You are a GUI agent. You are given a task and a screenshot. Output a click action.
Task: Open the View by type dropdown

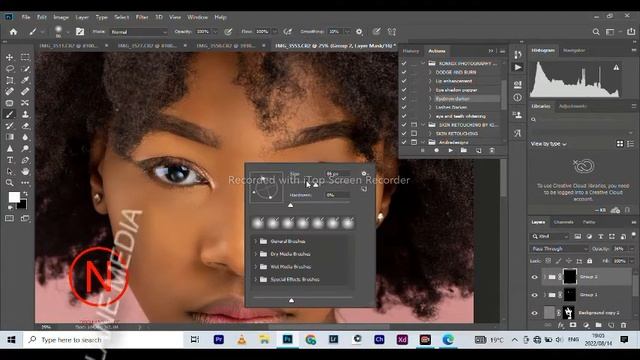pyautogui.click(x=549, y=144)
